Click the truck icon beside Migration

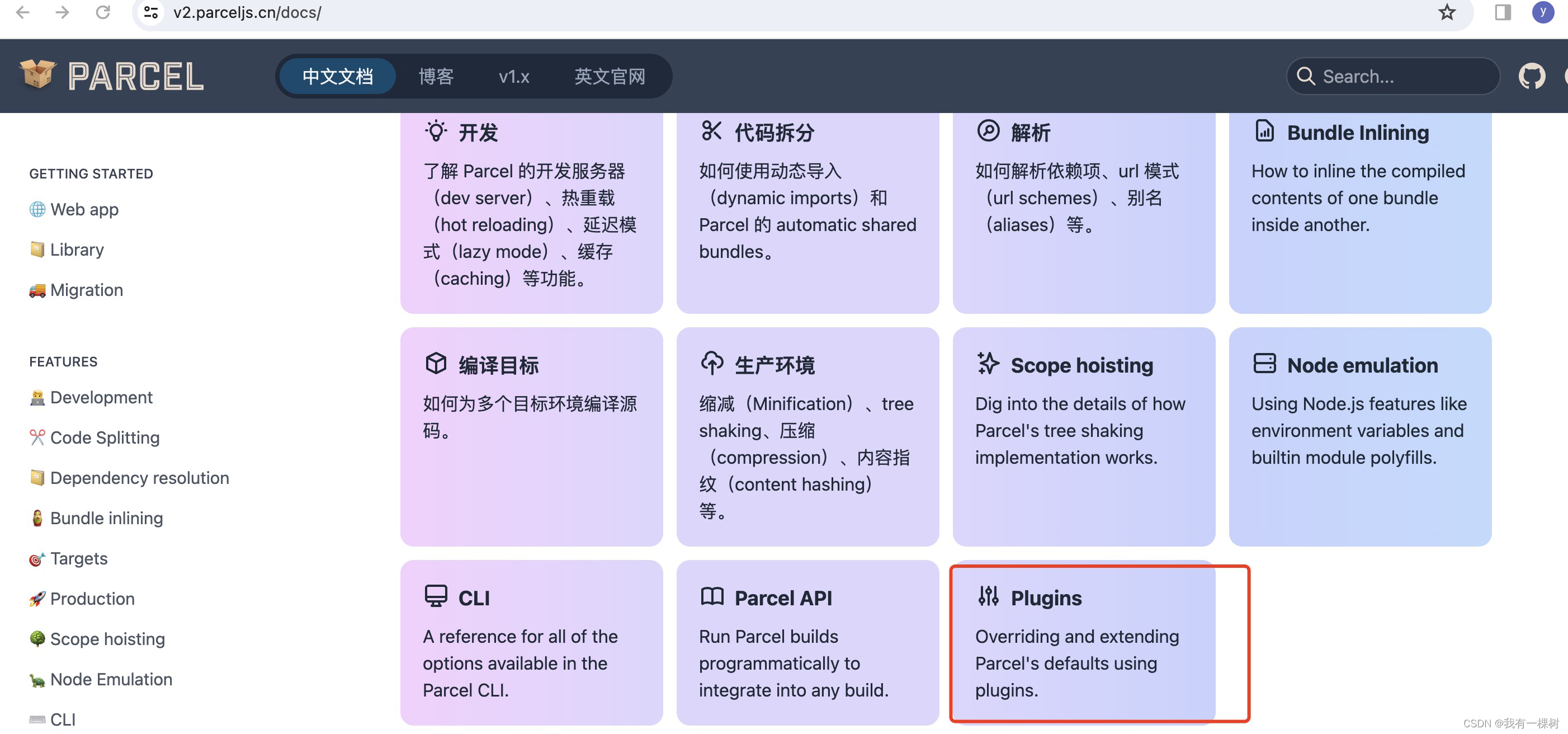point(37,290)
